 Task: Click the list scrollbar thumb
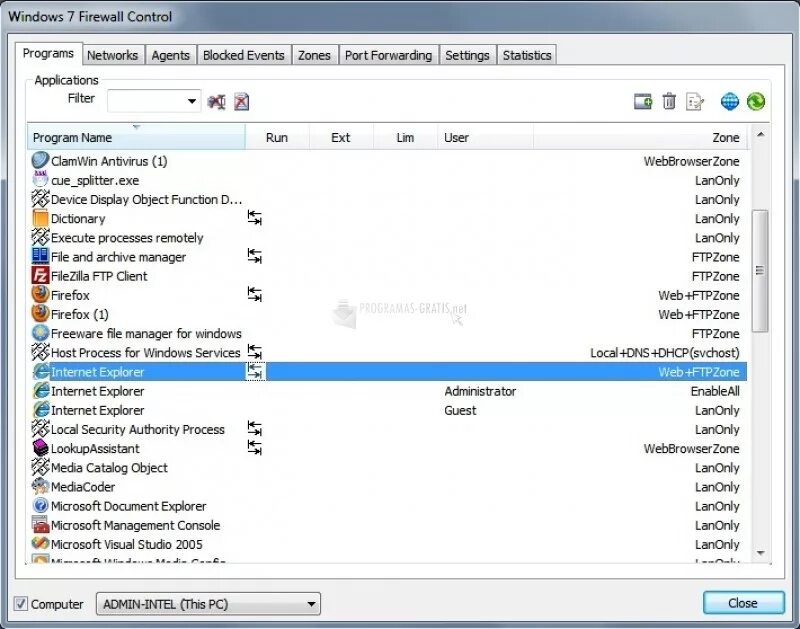click(x=760, y=271)
